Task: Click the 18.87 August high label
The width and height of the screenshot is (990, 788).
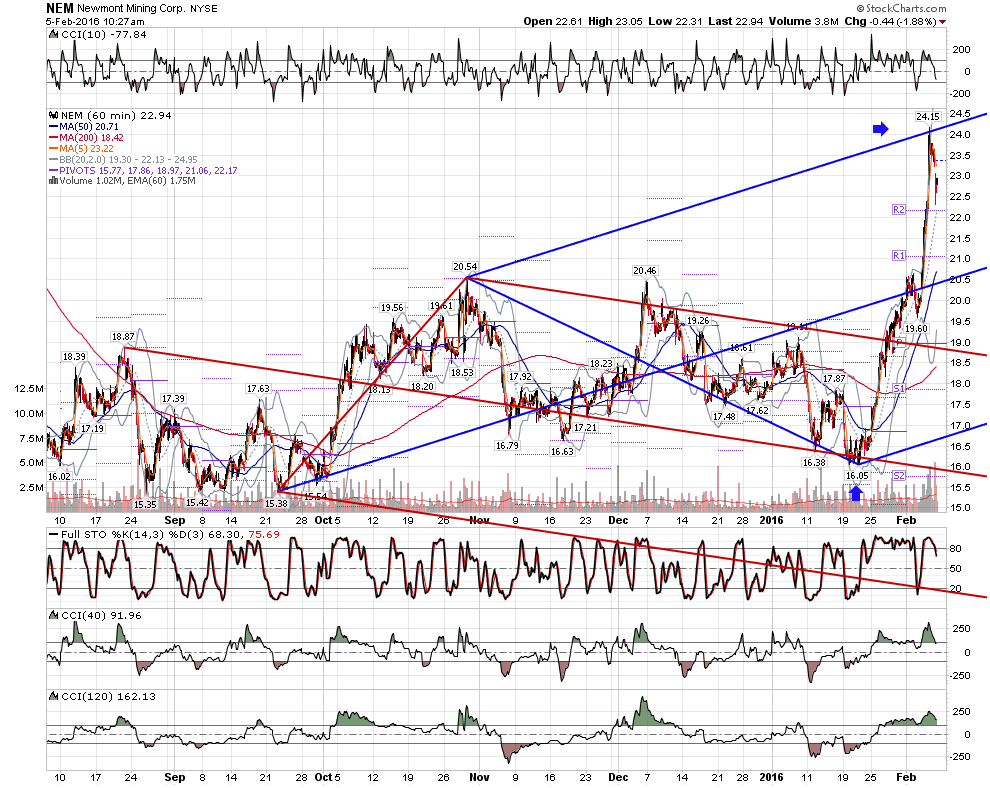Action: [124, 337]
